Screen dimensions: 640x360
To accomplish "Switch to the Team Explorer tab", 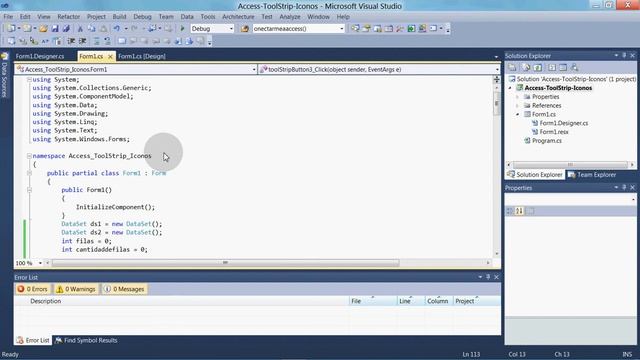I will click(x=592, y=175).
